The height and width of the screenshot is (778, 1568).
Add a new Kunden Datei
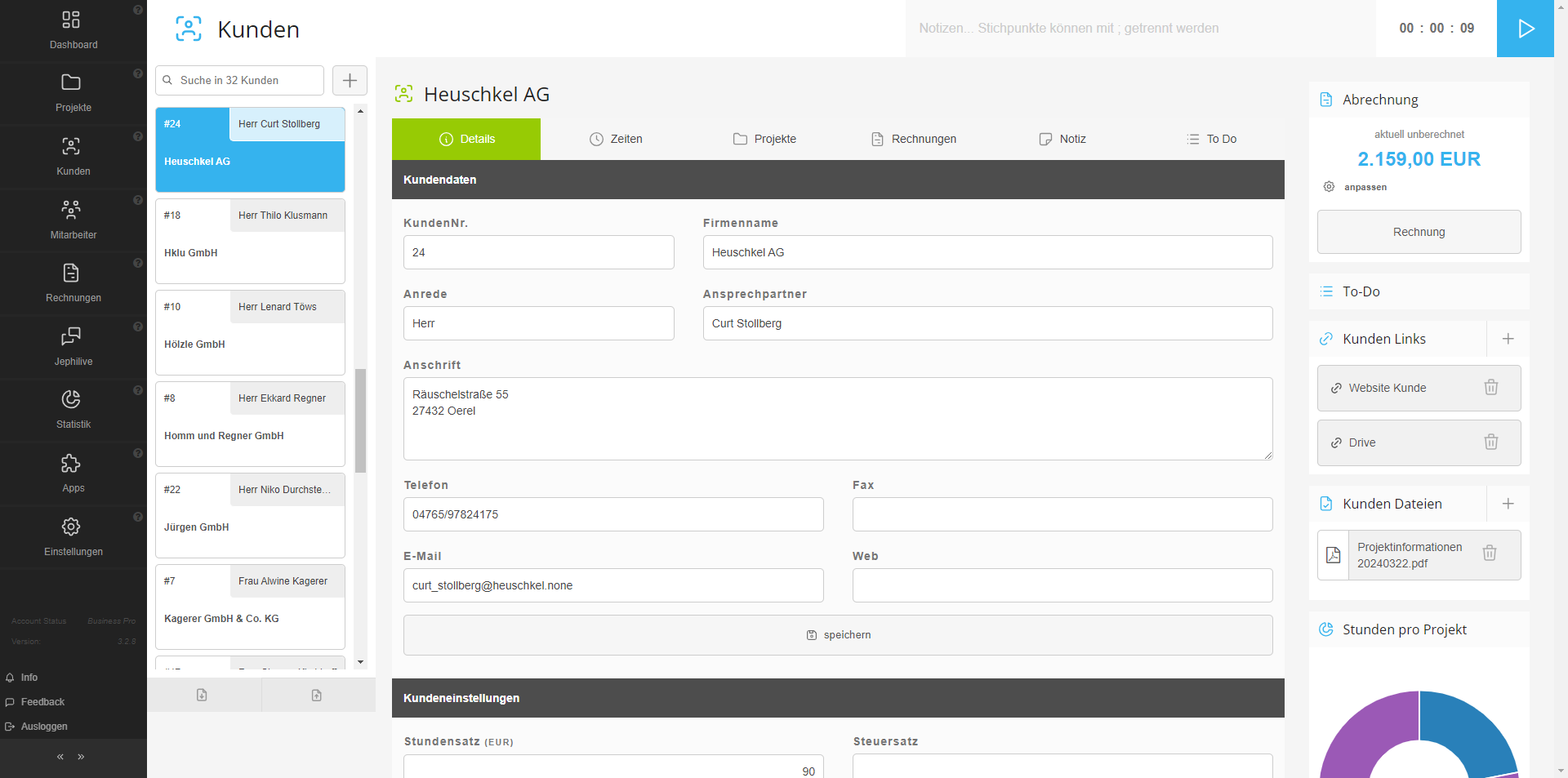(x=1508, y=504)
